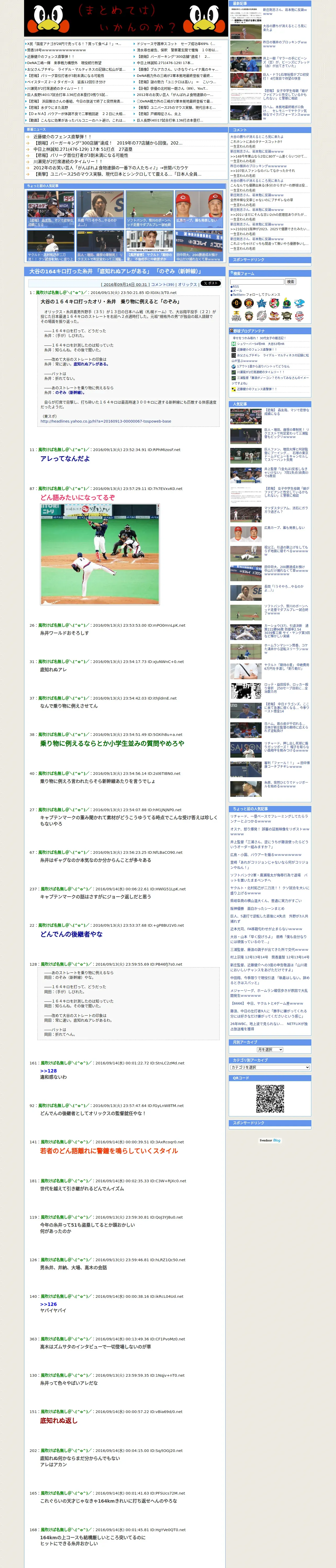The image size is (336, 1568).
Task: Open the 26年WBC NETFLIX article link
Action: 269,1026
